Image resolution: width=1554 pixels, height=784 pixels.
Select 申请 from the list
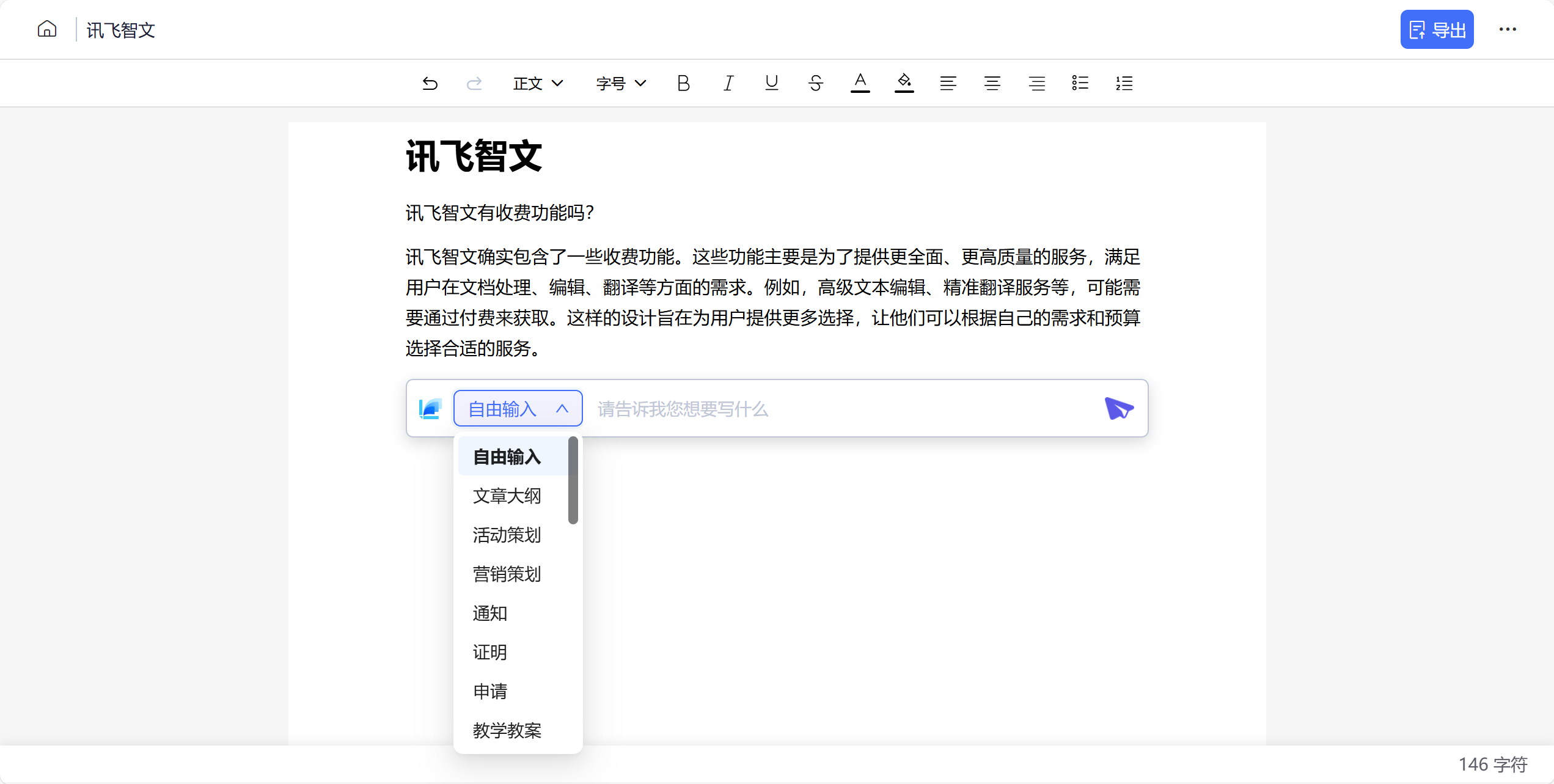point(513,691)
